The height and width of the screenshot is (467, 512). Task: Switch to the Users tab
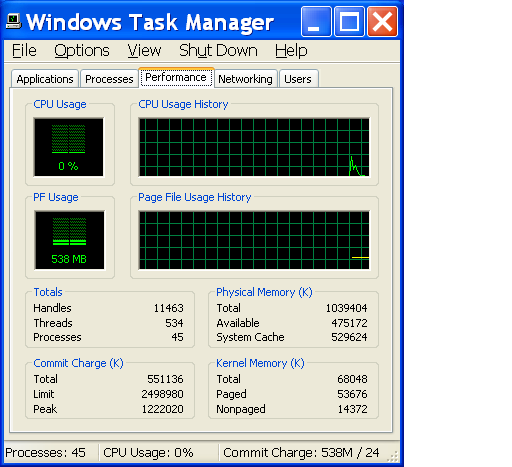click(298, 79)
